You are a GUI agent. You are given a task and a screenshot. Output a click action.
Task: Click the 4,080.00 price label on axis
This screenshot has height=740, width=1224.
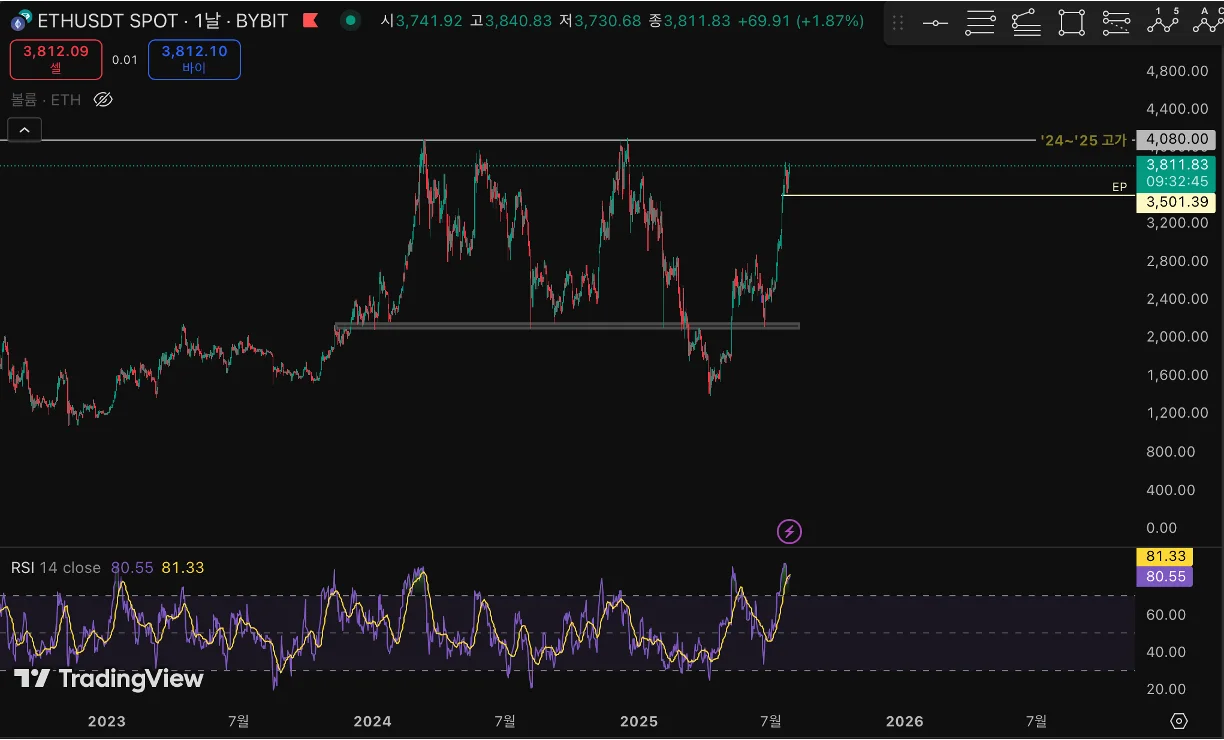pos(1176,140)
